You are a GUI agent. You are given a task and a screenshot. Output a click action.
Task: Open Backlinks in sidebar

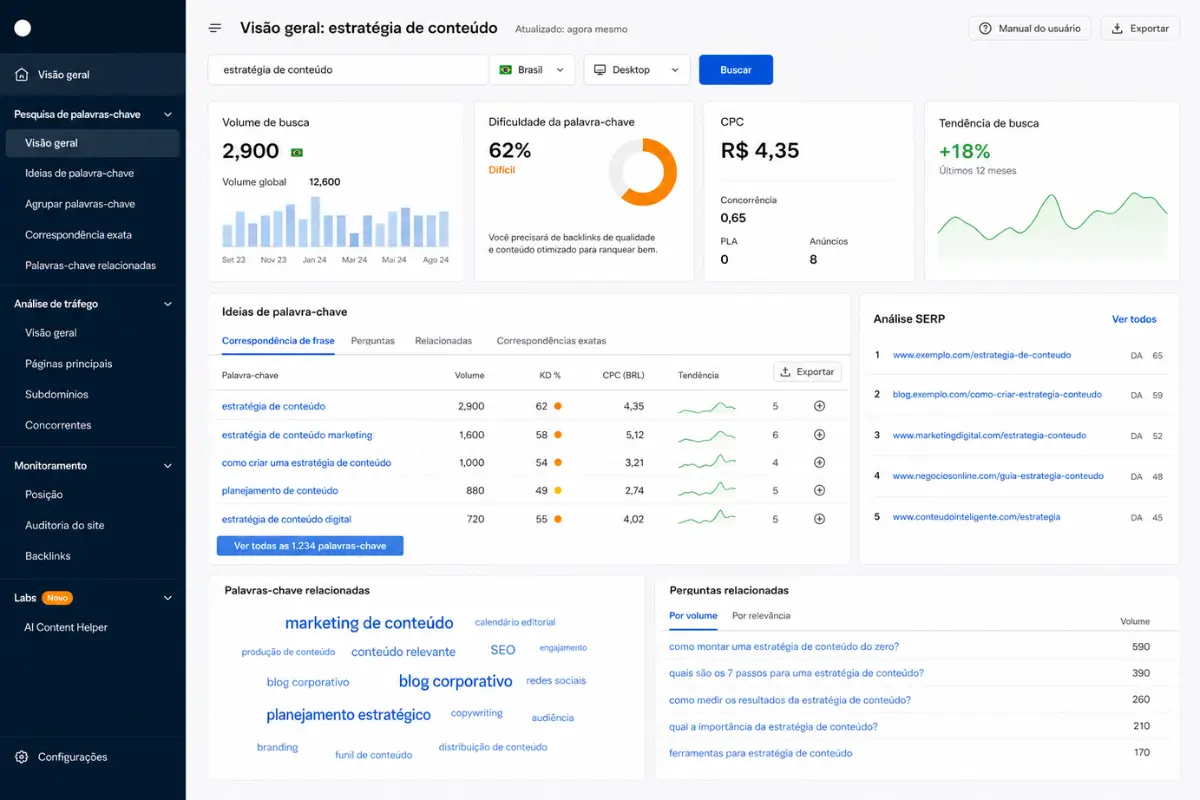(x=48, y=556)
